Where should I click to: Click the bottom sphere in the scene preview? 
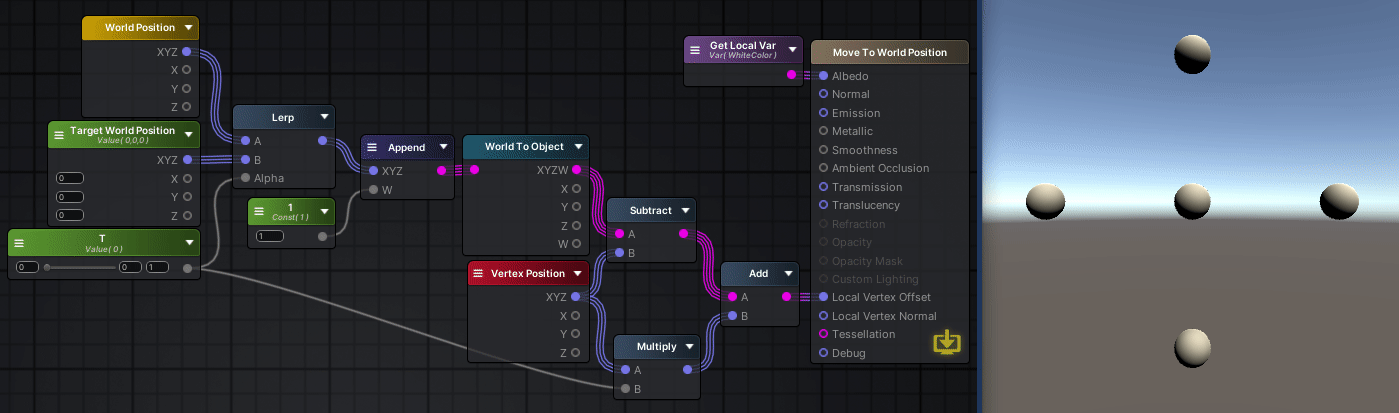pyautogui.click(x=1192, y=347)
